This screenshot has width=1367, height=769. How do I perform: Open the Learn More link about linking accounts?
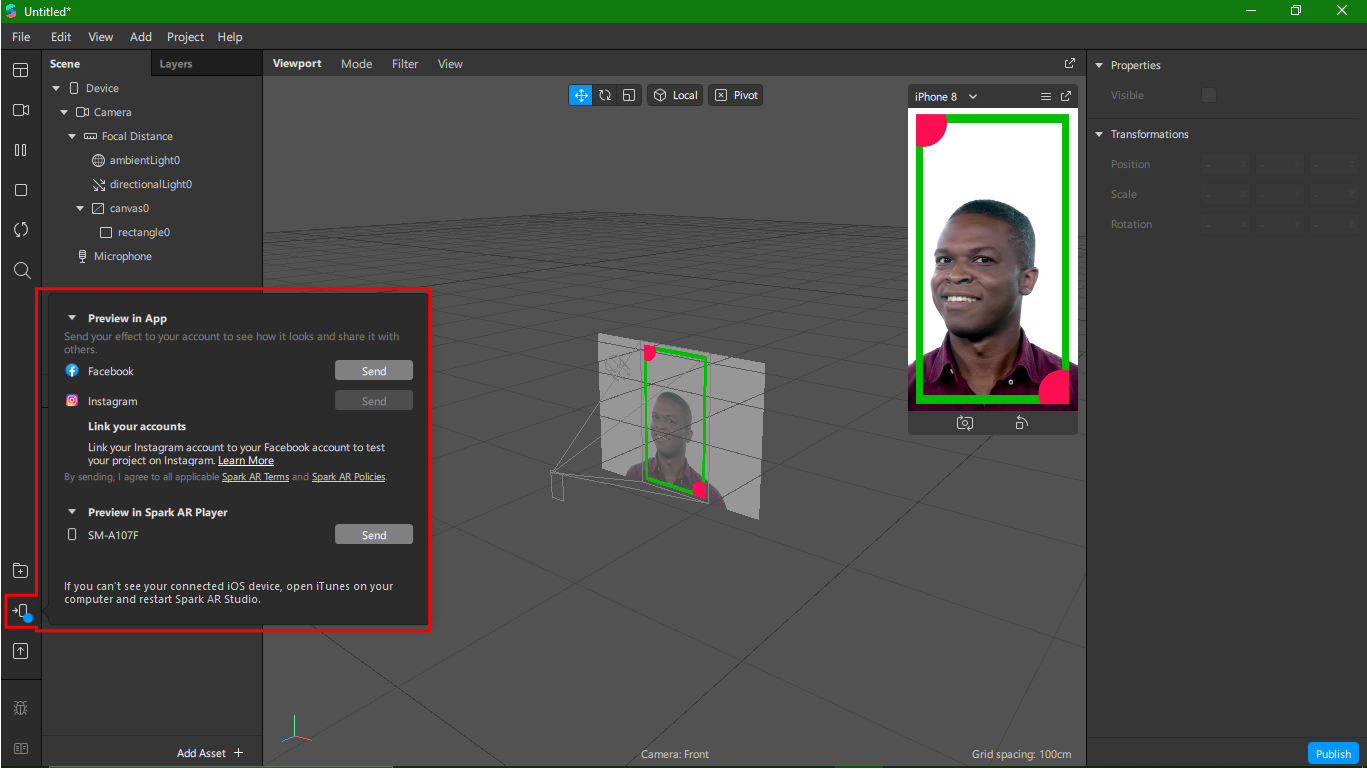(x=245, y=460)
